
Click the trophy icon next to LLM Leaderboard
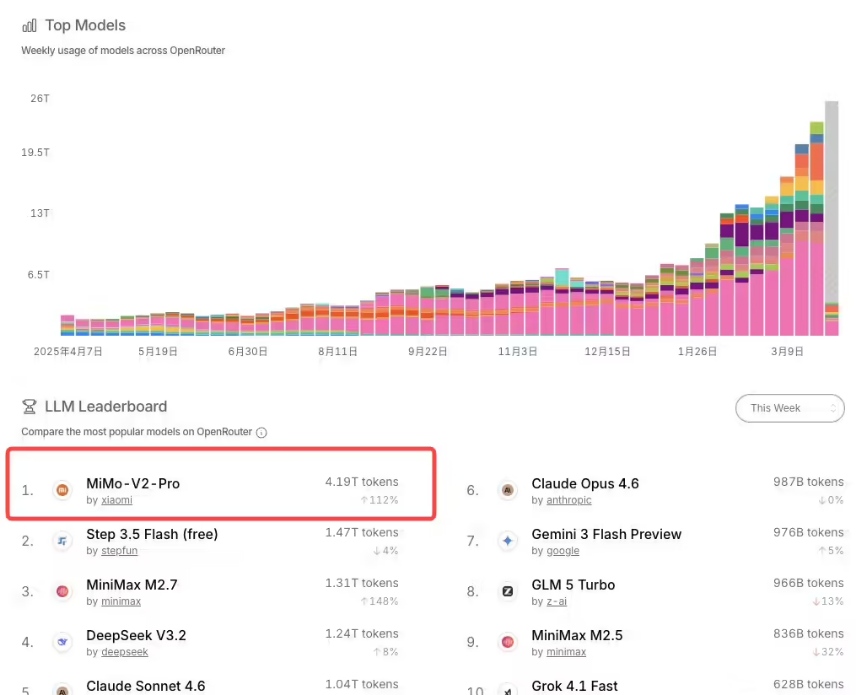29,407
